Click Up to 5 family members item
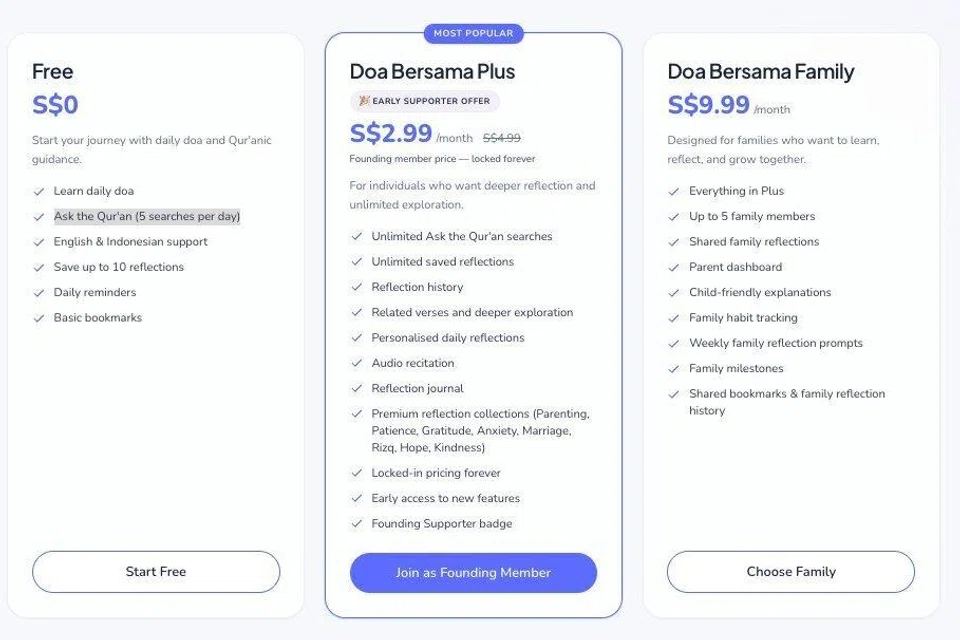960x640 pixels. (752, 216)
